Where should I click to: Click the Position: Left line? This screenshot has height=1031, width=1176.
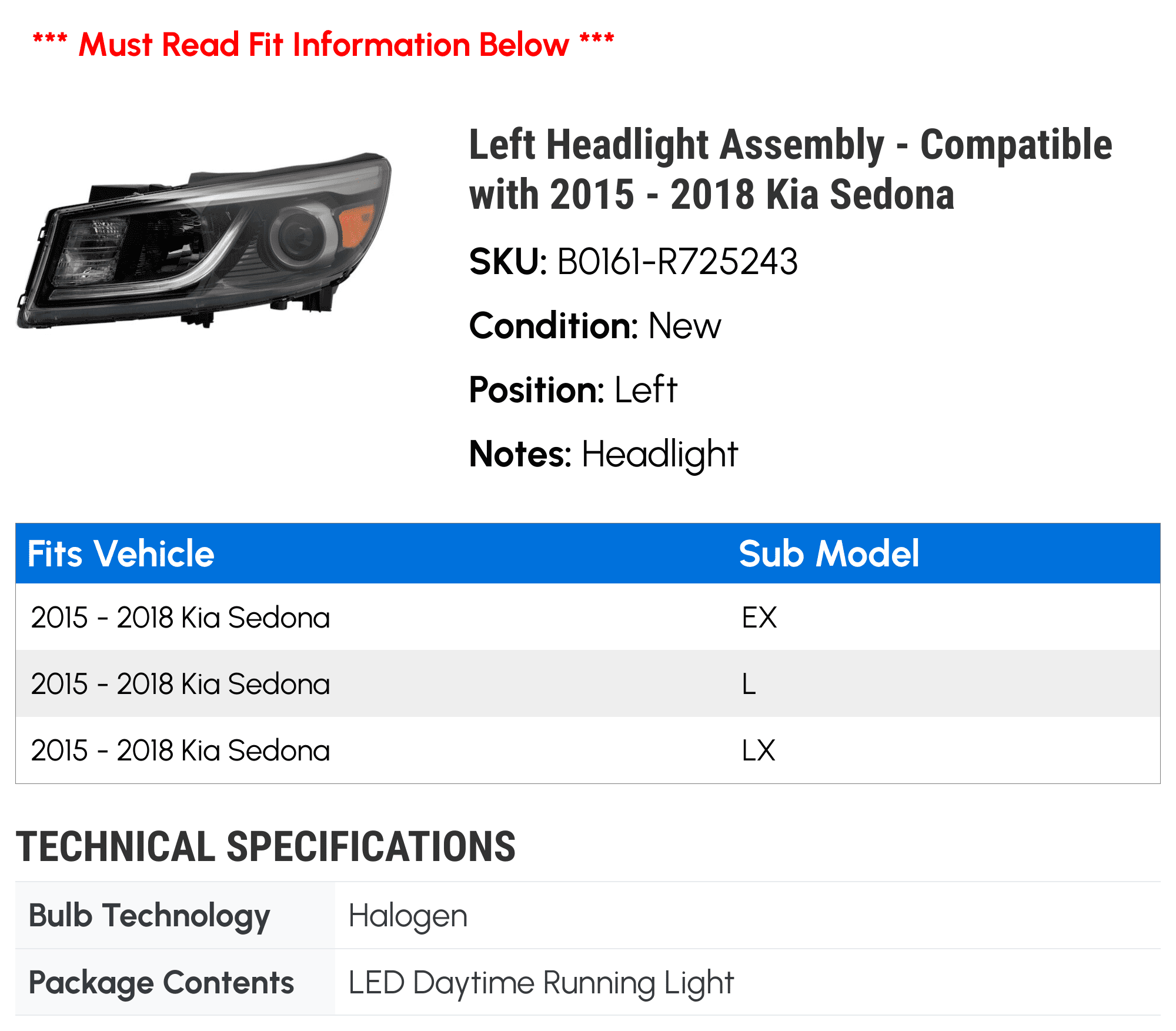(573, 390)
